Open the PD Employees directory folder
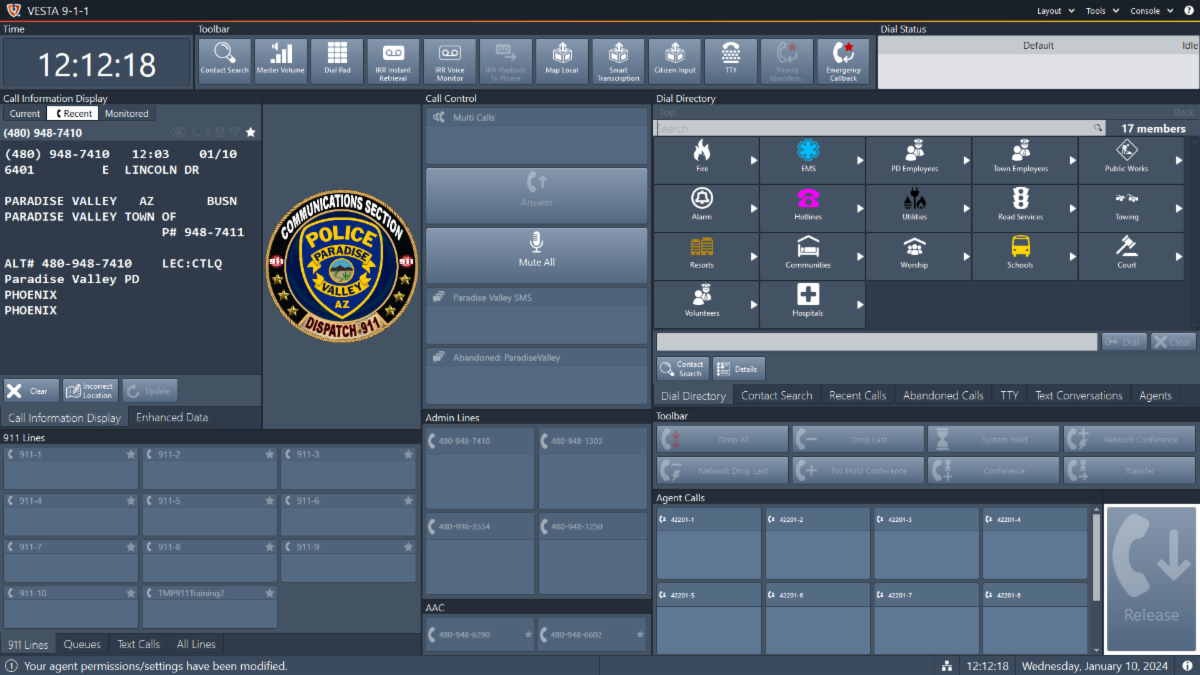 [x=918, y=160]
